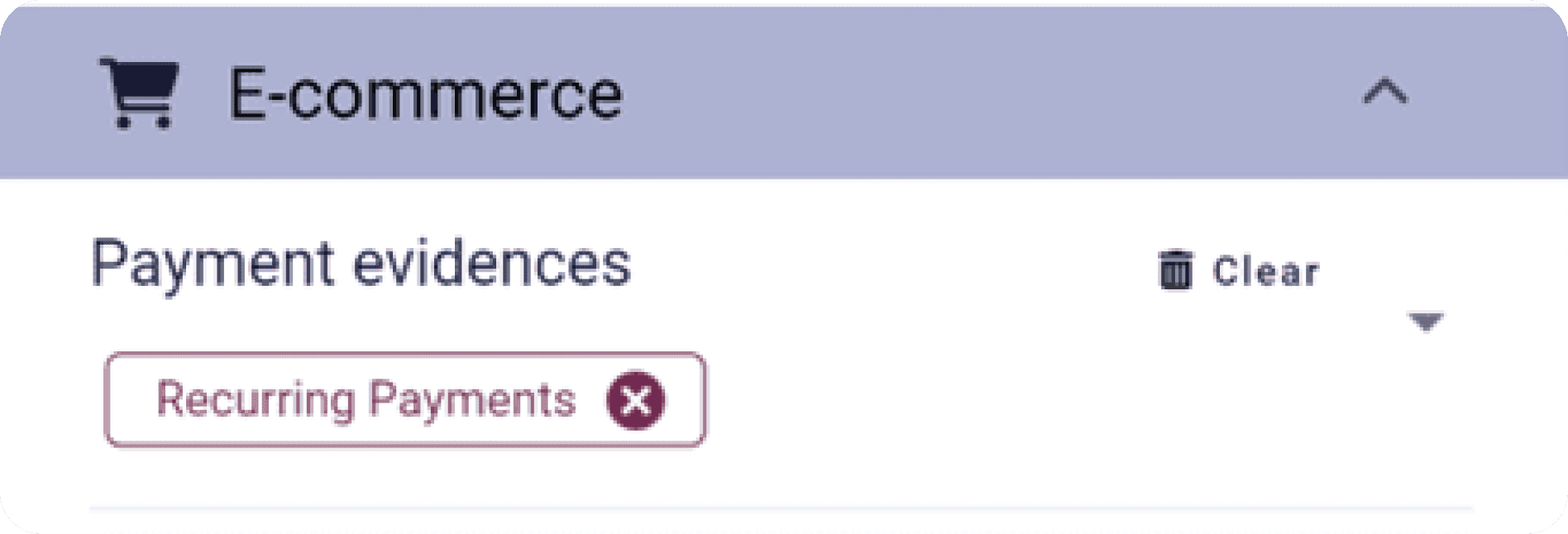The width and height of the screenshot is (1568, 534).
Task: Delete the Recurring Payments selection using circle-X icon
Action: [x=635, y=400]
